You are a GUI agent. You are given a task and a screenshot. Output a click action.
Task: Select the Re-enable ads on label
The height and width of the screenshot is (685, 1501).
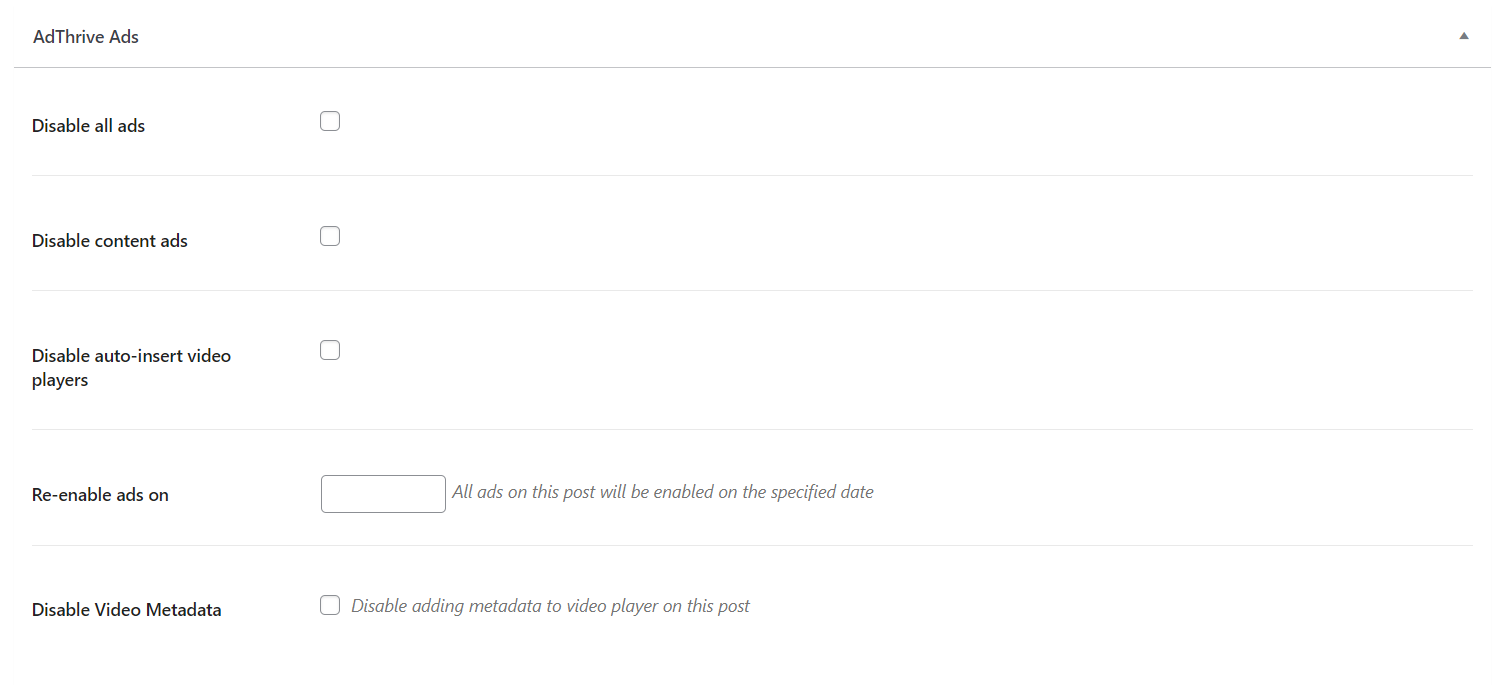click(x=100, y=494)
